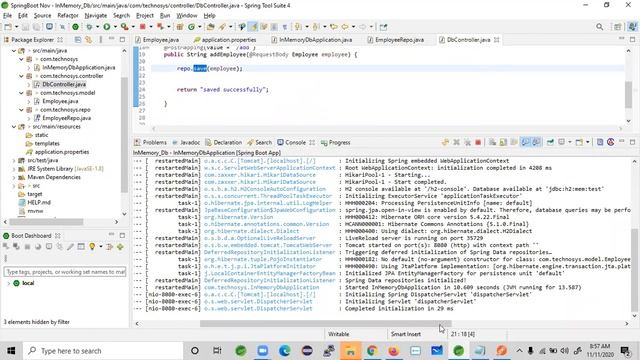This screenshot has width=640, height=360.
Task: Open the Refactor menu
Action: (x=68, y=16)
